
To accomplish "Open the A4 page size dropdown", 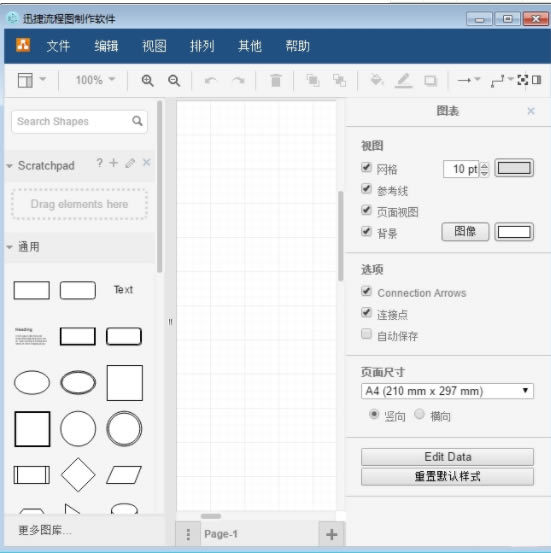I will [x=447, y=391].
